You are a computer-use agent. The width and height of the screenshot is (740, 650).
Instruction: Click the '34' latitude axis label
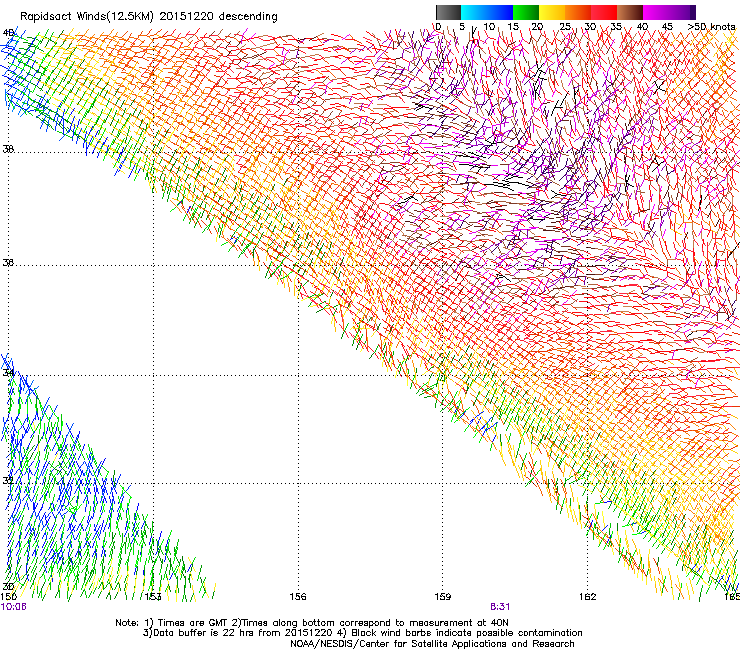(8, 373)
